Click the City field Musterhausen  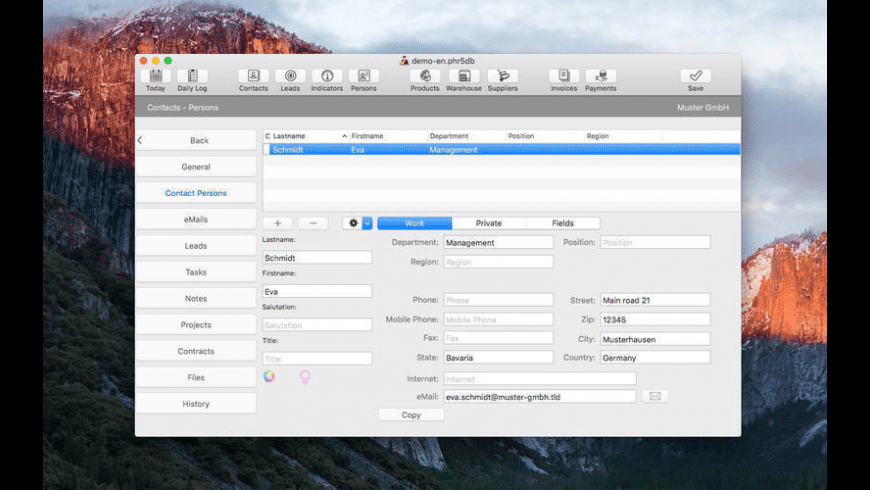(655, 339)
